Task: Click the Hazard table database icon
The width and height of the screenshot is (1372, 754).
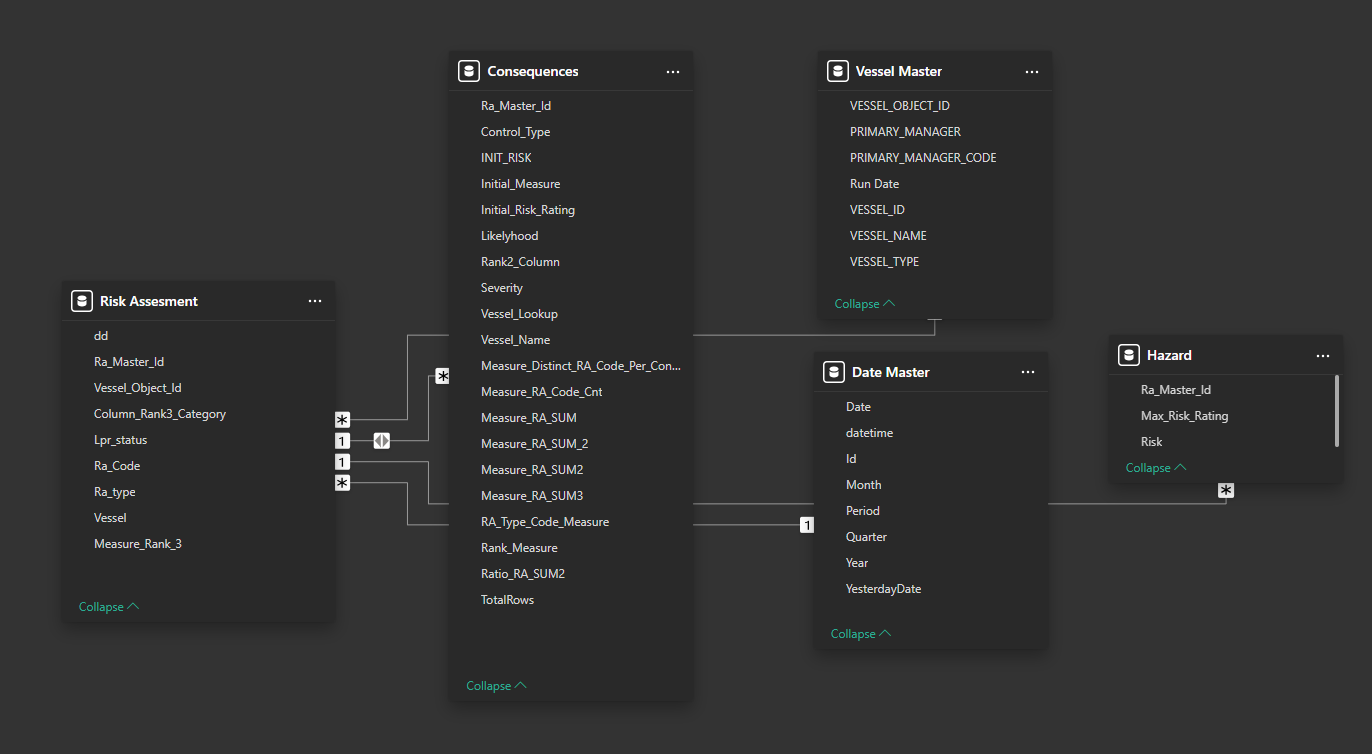Action: 1129,355
